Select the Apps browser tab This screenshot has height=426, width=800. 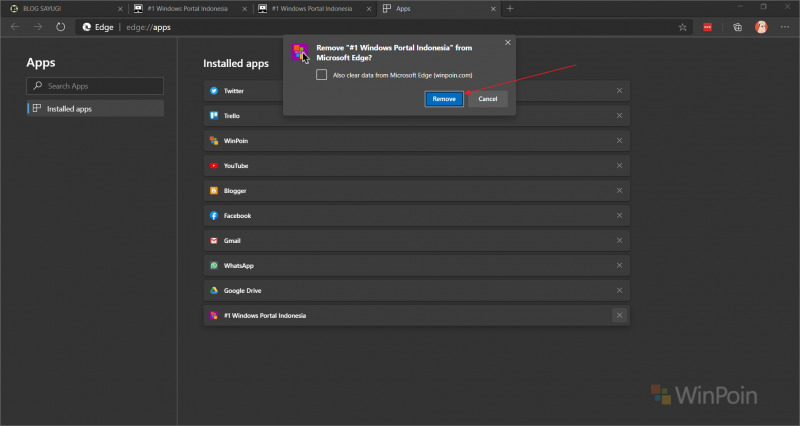[x=439, y=9]
